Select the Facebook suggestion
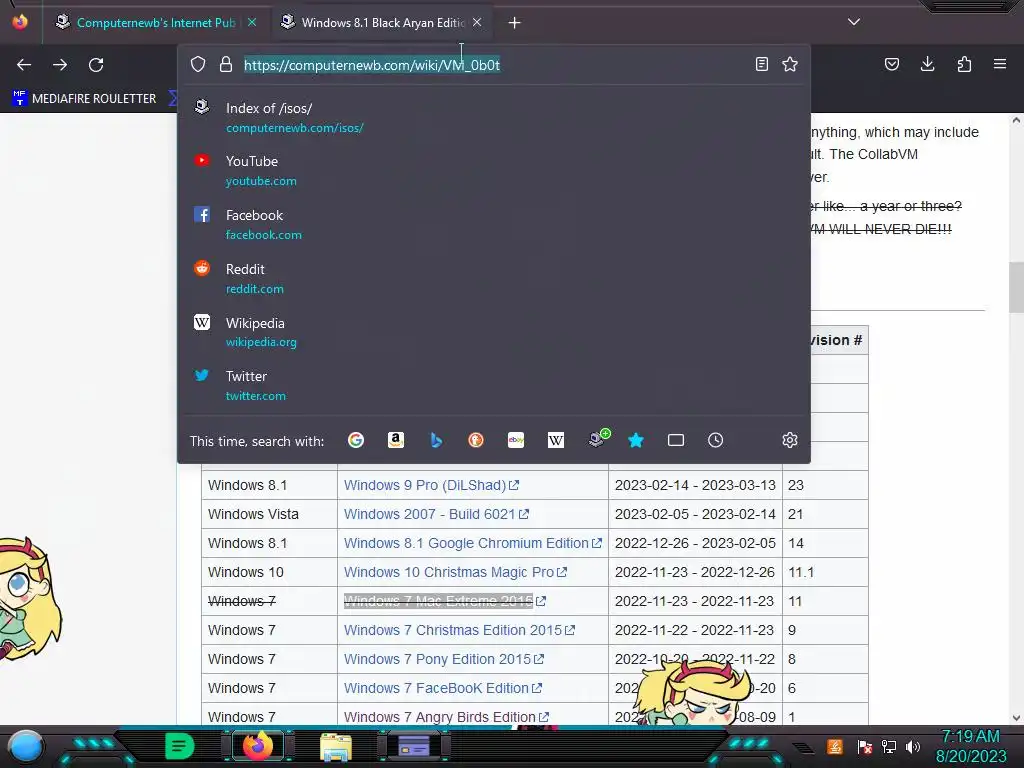1024x768 pixels. (494, 225)
